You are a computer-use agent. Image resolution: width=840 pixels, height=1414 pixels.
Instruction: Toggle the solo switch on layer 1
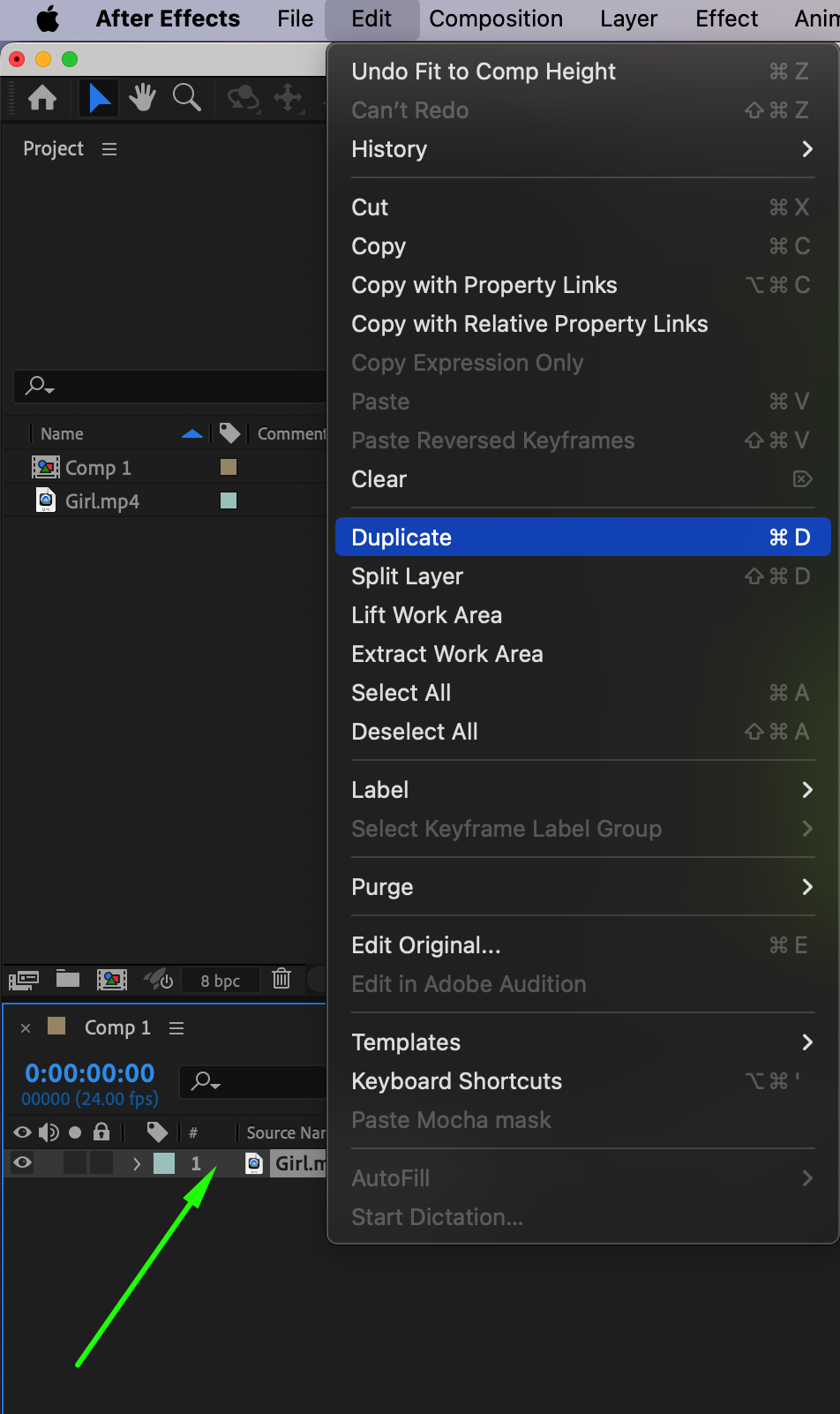75,1162
